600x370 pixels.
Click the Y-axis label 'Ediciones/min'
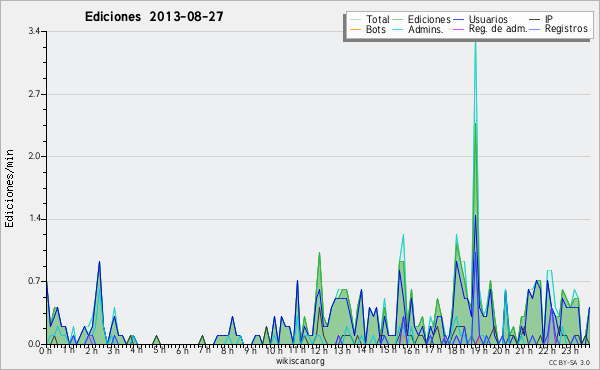pos(9,188)
